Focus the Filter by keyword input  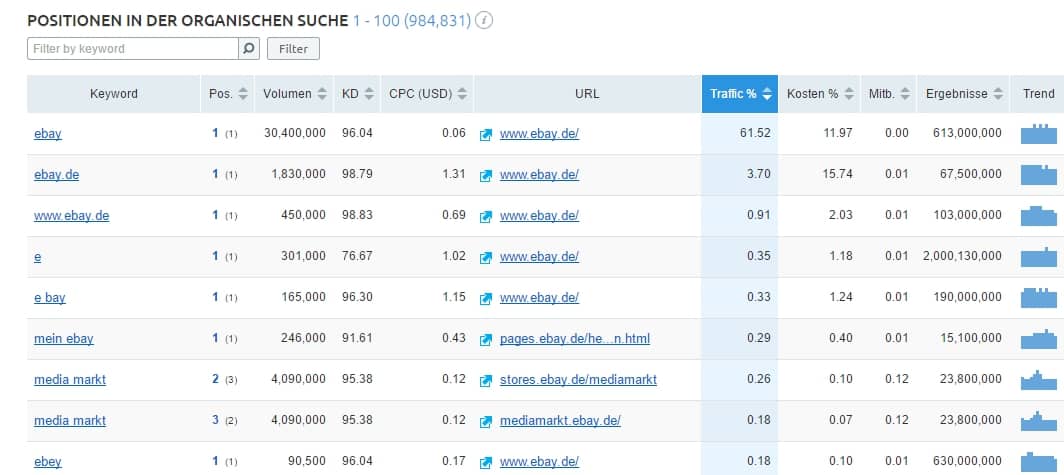[133, 49]
